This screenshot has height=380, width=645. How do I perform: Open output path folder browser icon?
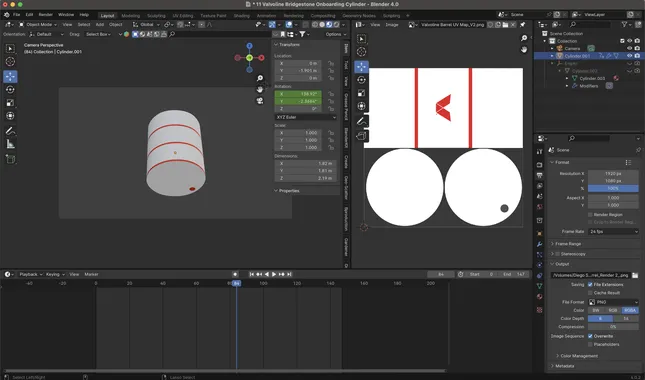(635, 275)
